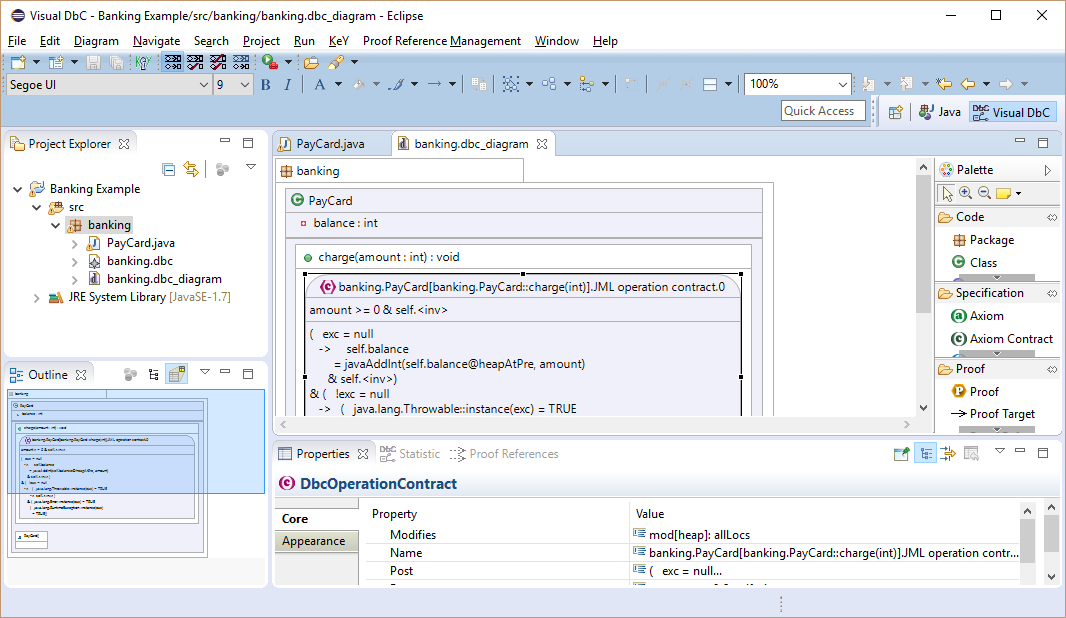Image resolution: width=1066 pixels, height=618 pixels.
Task: Toggle Show Outline tree button
Action: click(x=154, y=374)
